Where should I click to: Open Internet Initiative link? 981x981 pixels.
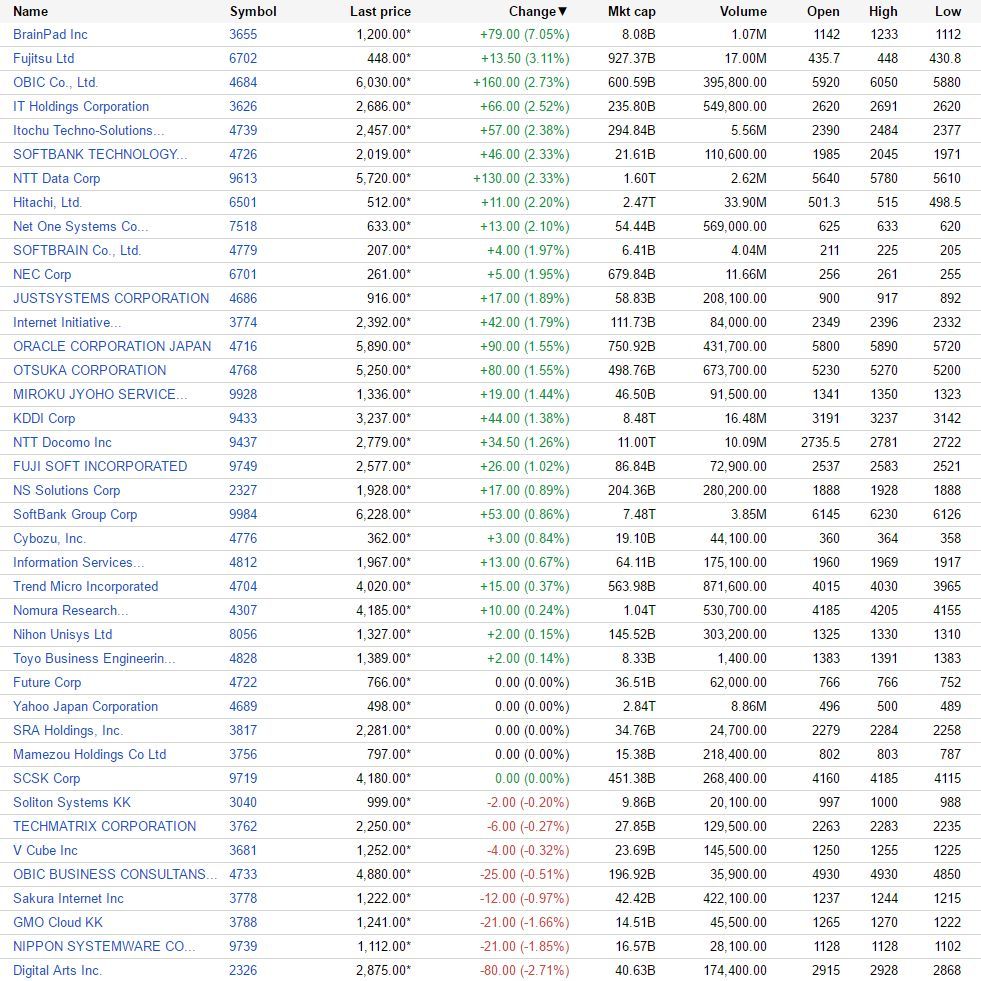pos(67,322)
